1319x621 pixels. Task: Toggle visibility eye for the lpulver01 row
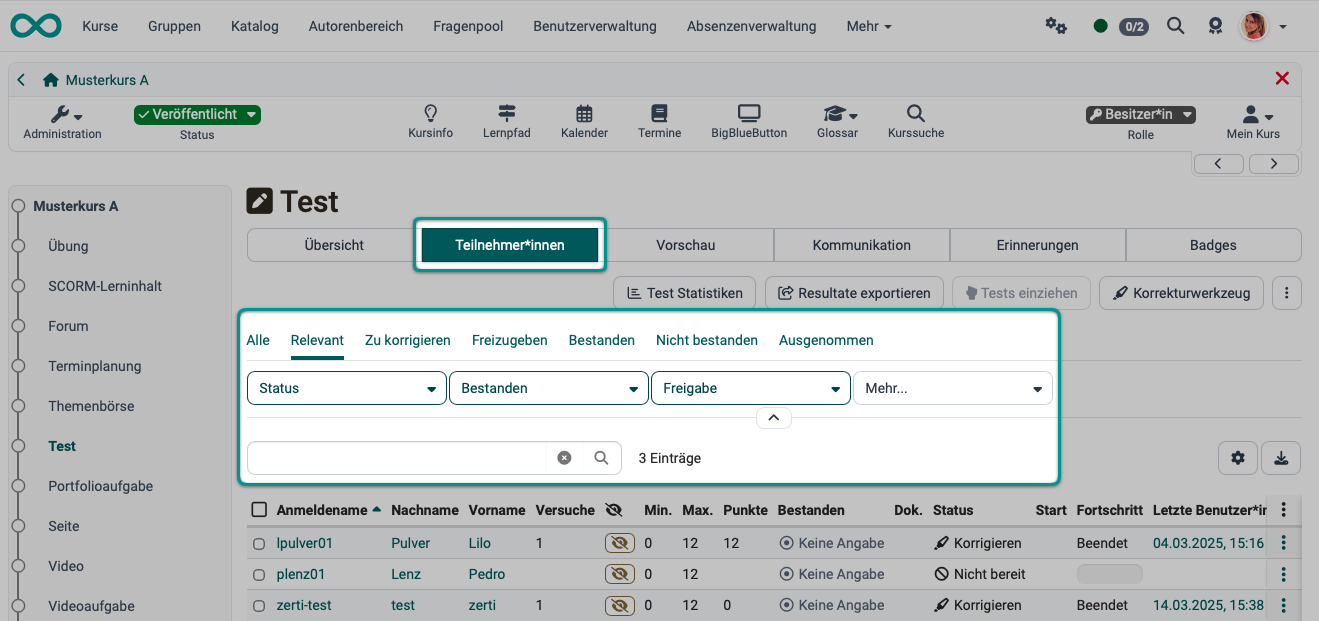tap(620, 543)
